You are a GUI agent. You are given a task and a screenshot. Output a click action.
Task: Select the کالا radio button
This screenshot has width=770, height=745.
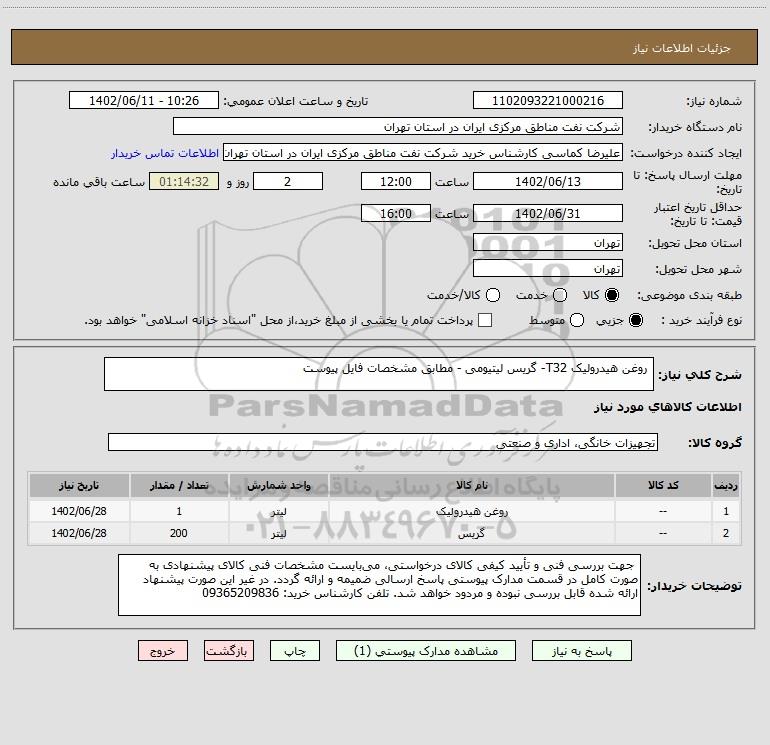pos(612,295)
